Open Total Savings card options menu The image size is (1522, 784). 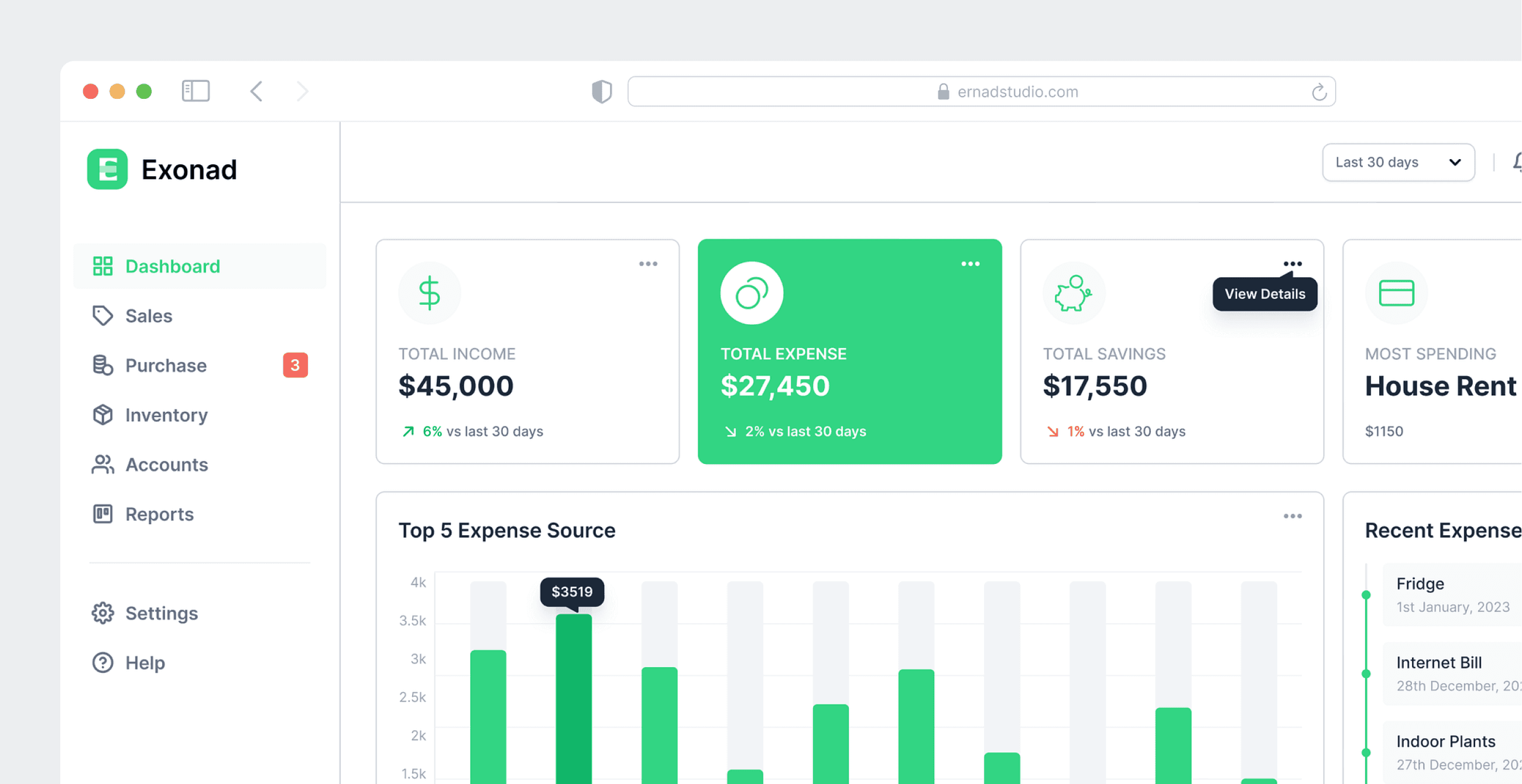[1293, 264]
